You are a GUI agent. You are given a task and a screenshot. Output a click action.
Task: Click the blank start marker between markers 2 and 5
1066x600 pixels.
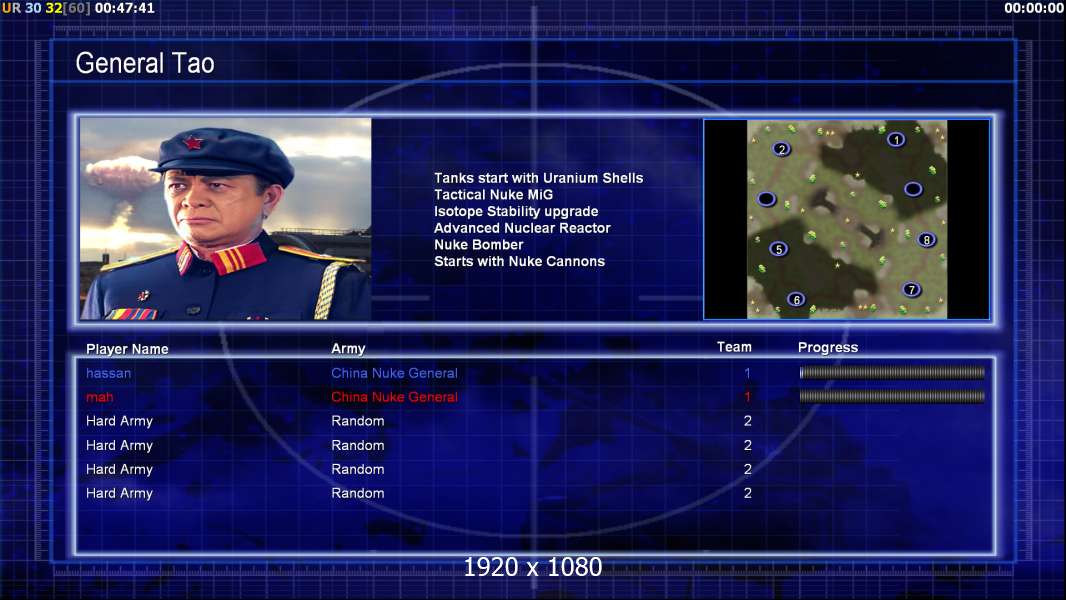[x=766, y=199]
